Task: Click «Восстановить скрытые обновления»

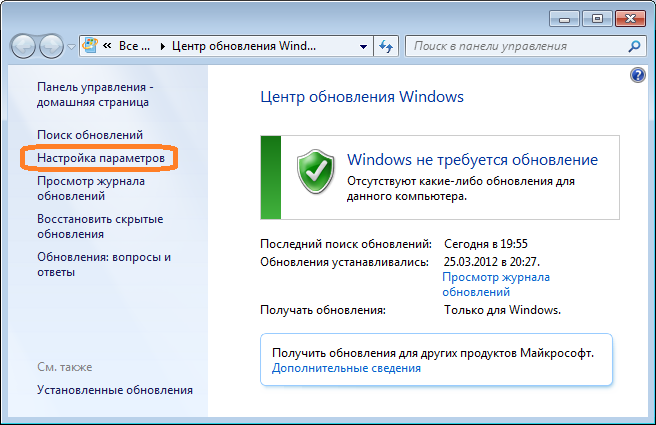Action: 100,226
